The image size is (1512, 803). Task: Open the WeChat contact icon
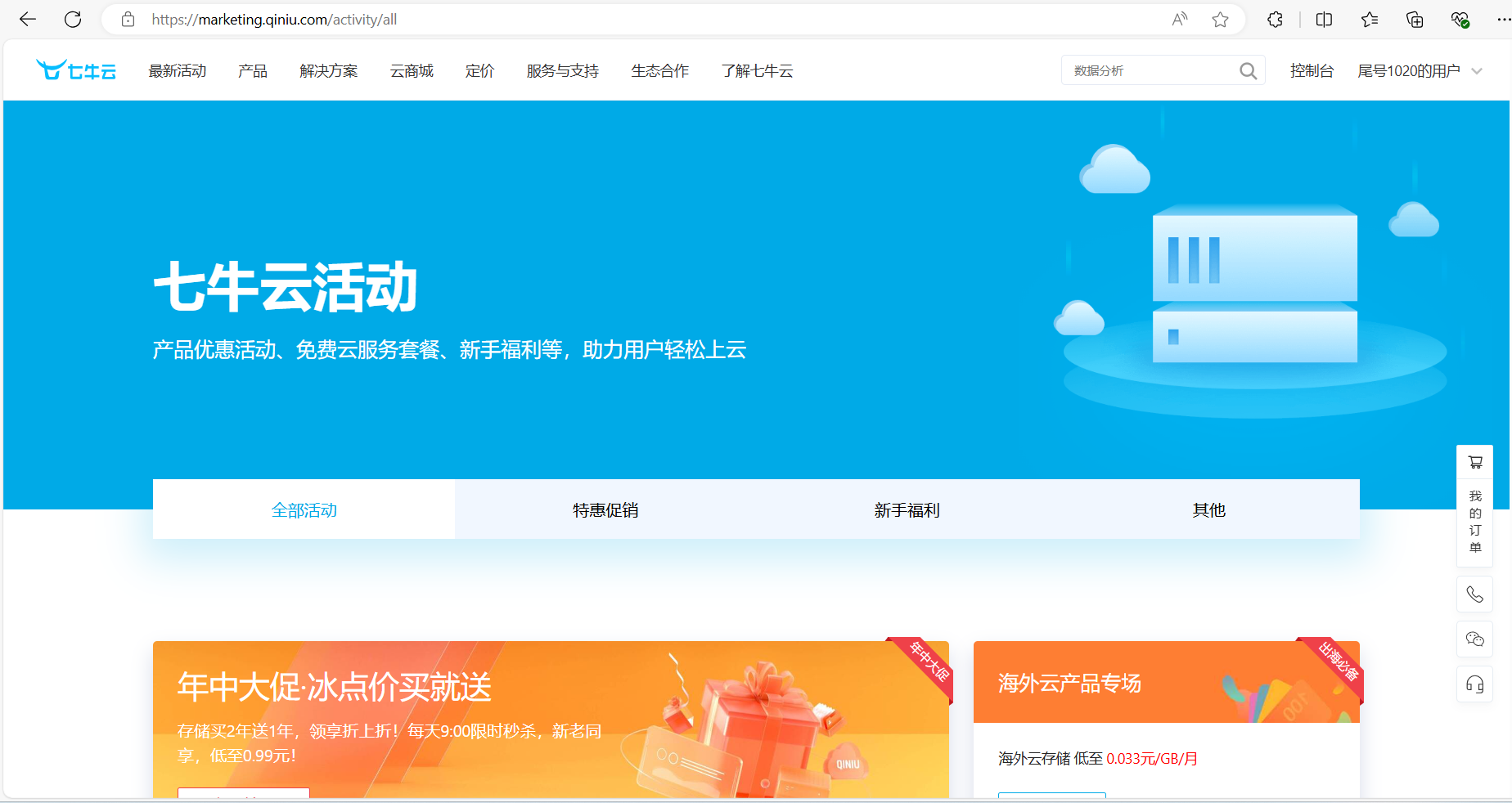click(x=1475, y=639)
